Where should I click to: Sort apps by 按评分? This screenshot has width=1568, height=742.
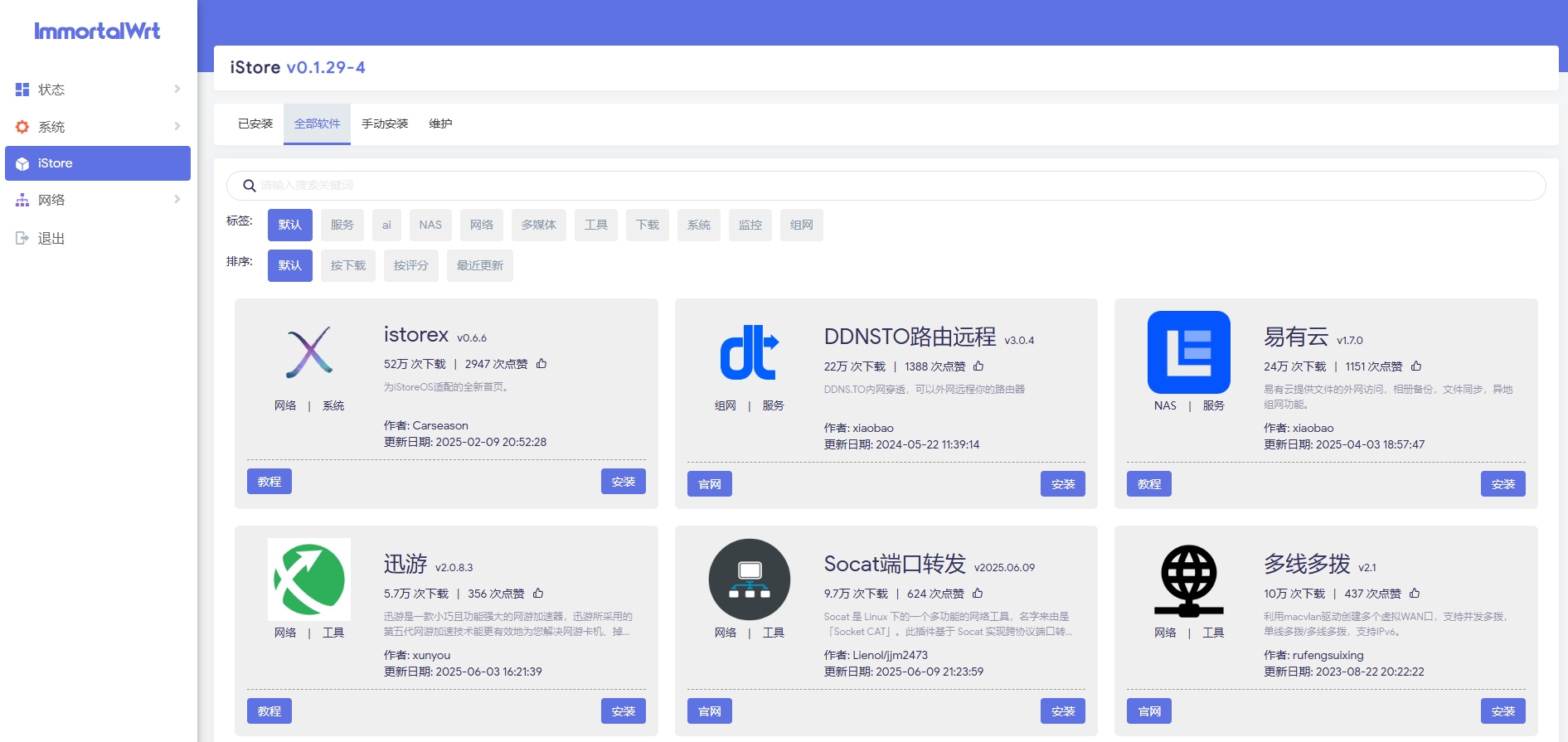[x=411, y=265]
